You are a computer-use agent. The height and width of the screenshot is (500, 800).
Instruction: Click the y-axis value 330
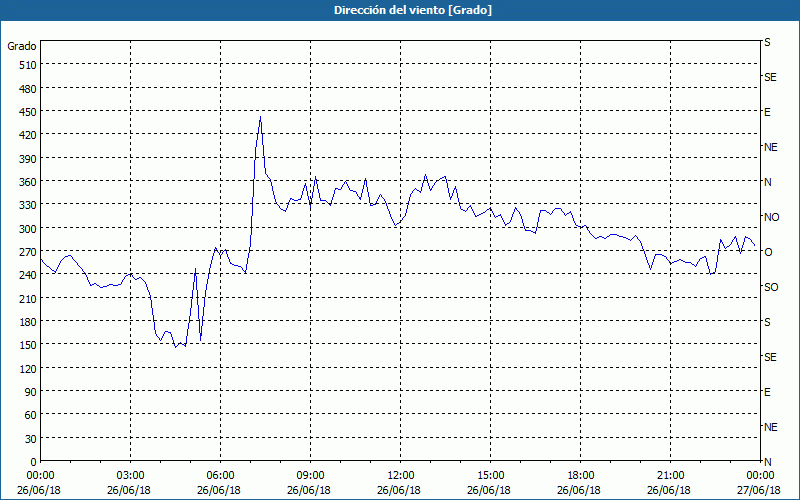[28, 205]
